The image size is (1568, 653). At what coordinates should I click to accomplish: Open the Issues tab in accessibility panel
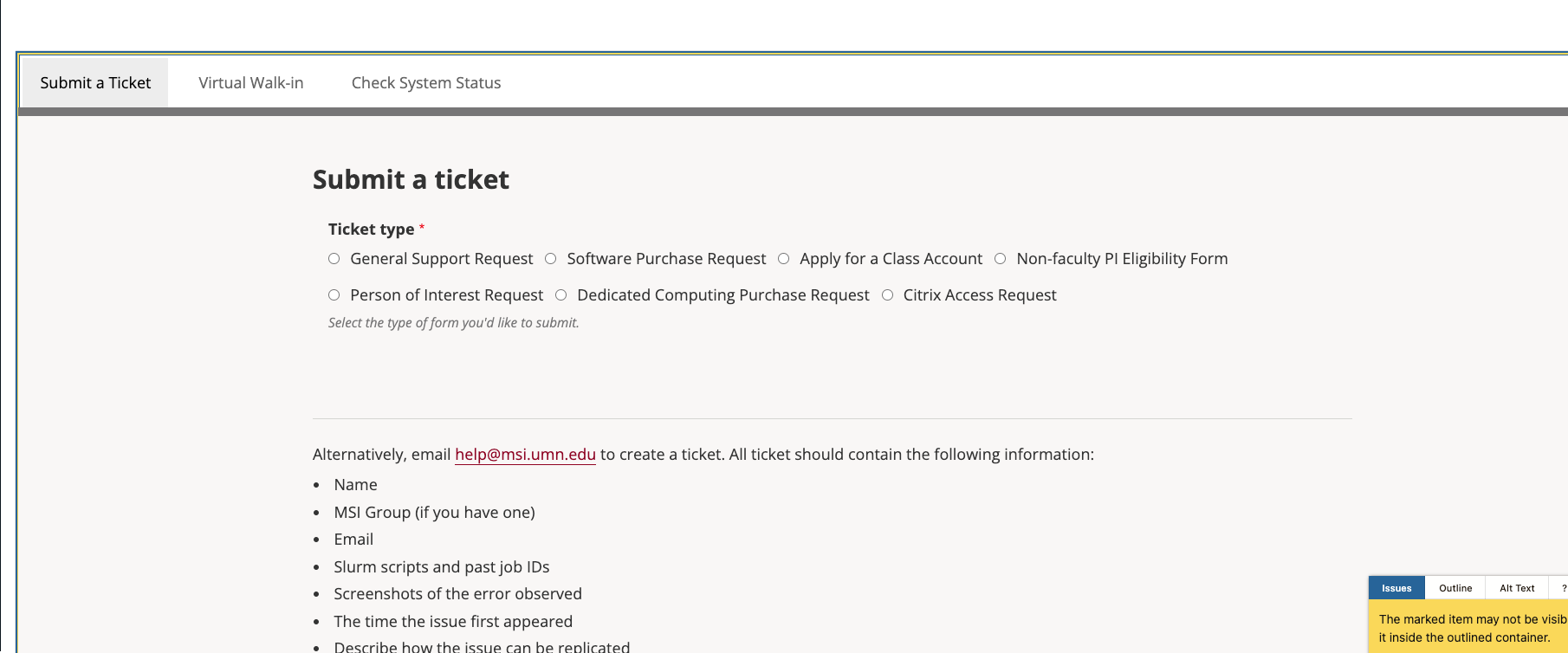pos(1396,588)
